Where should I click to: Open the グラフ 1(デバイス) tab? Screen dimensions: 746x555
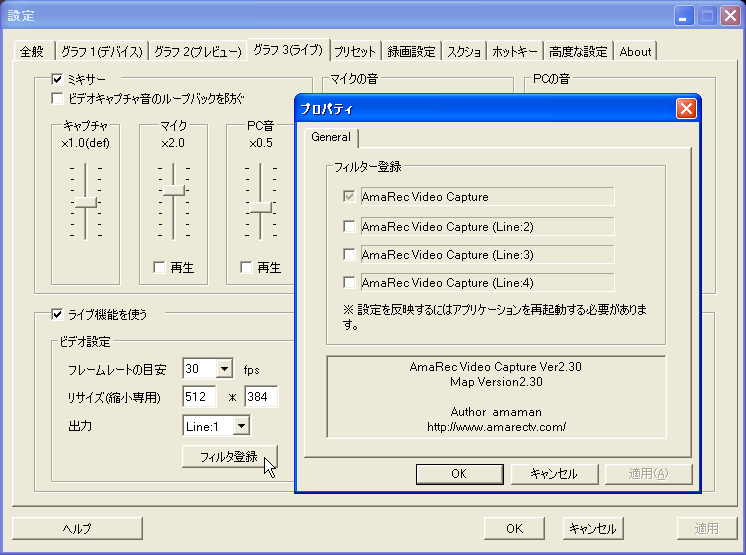click(102, 51)
